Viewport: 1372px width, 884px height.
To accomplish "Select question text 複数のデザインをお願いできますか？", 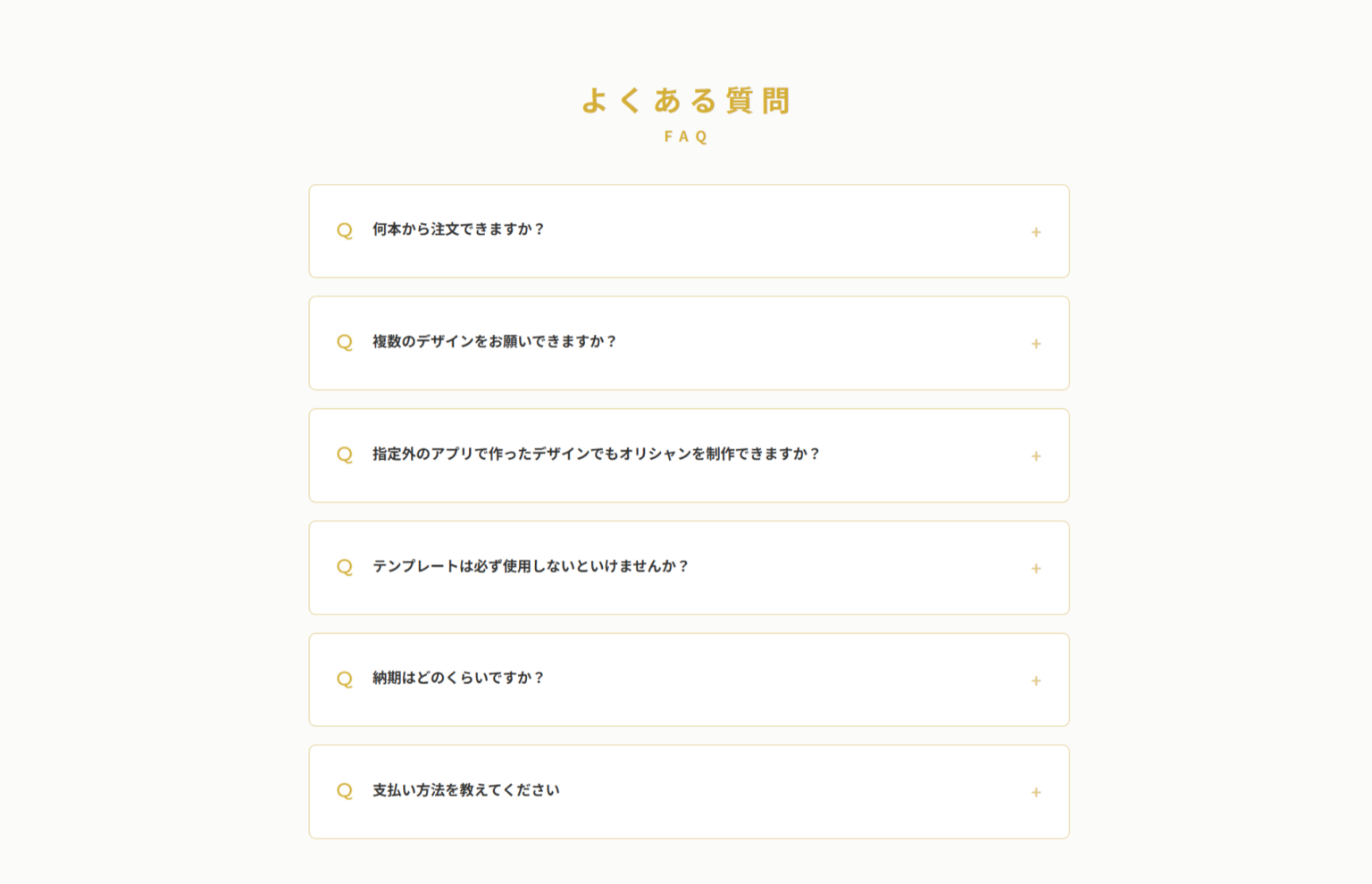I will point(495,342).
